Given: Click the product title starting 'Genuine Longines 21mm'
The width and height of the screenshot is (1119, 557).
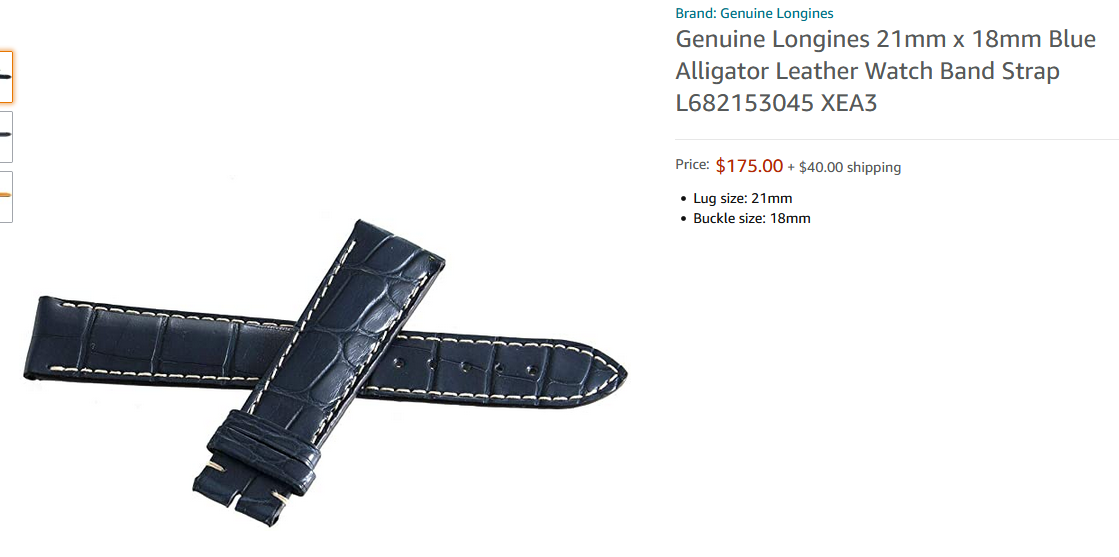Looking at the screenshot, I should (x=886, y=71).
